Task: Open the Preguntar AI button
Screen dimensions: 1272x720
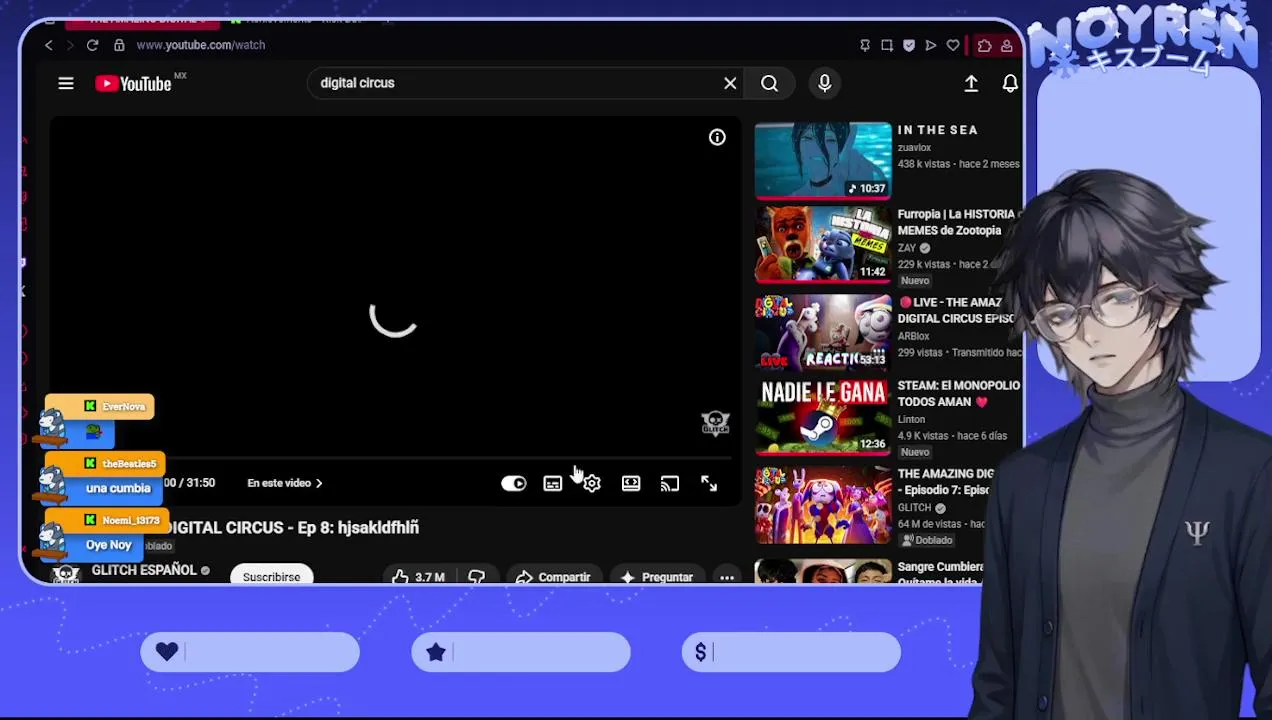Action: (x=657, y=577)
